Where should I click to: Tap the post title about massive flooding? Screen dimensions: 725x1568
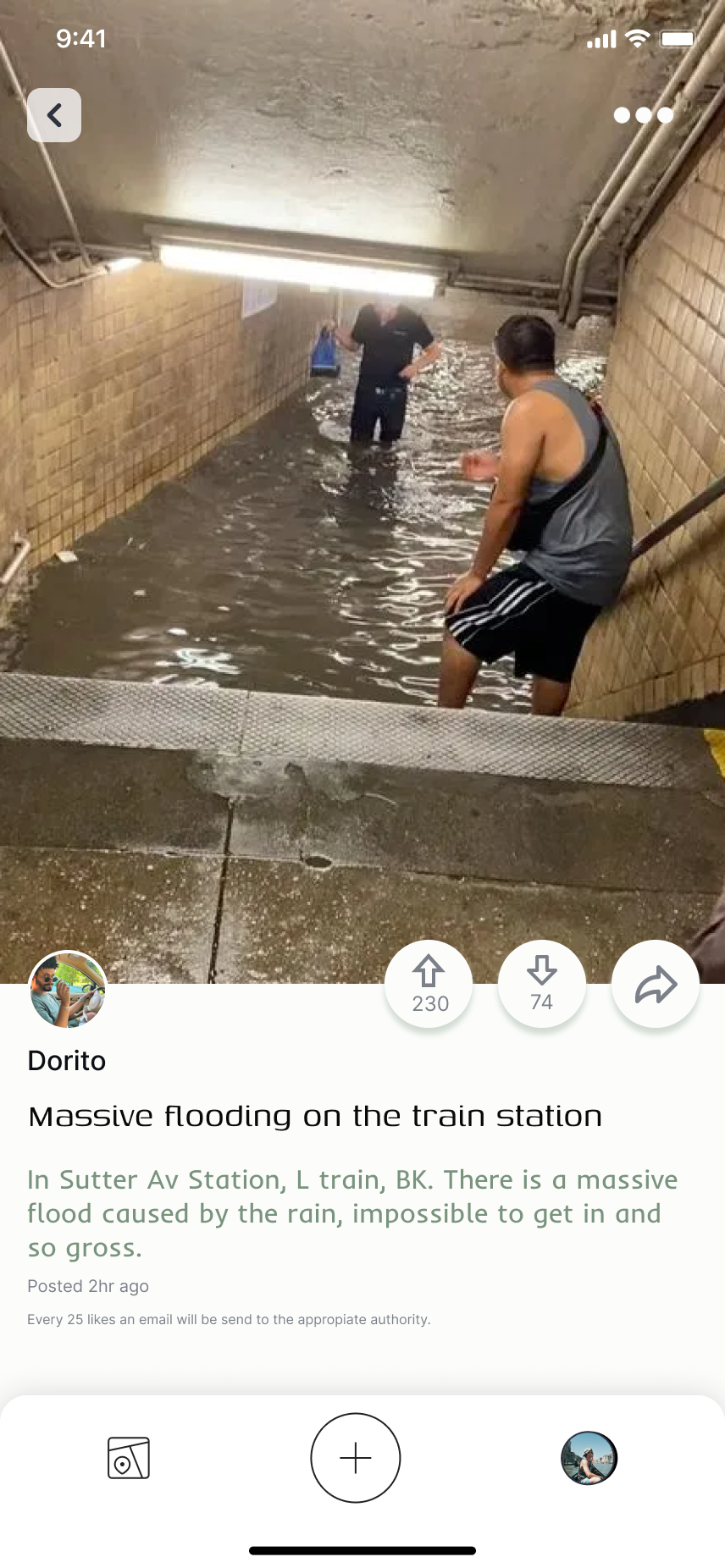coord(315,1116)
